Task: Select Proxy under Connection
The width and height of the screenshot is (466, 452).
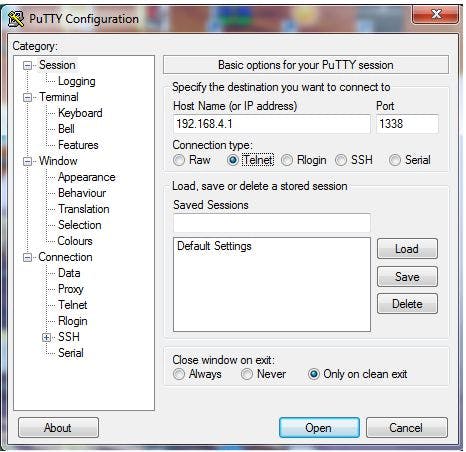Action: pos(70,289)
